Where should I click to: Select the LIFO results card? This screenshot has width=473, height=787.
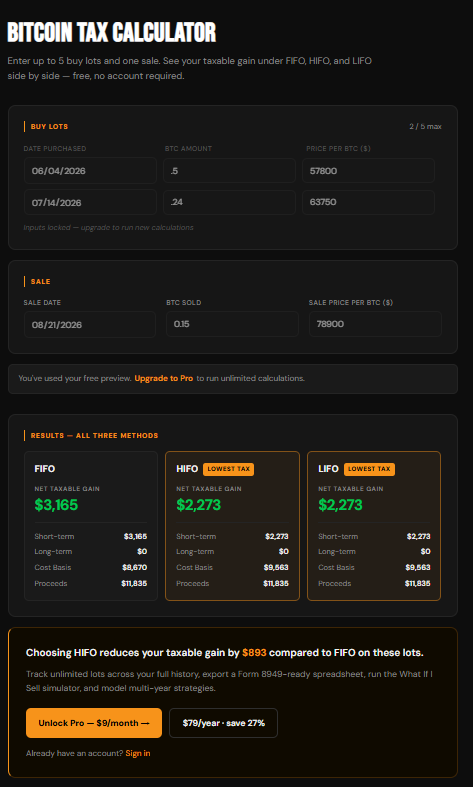[x=374, y=526]
